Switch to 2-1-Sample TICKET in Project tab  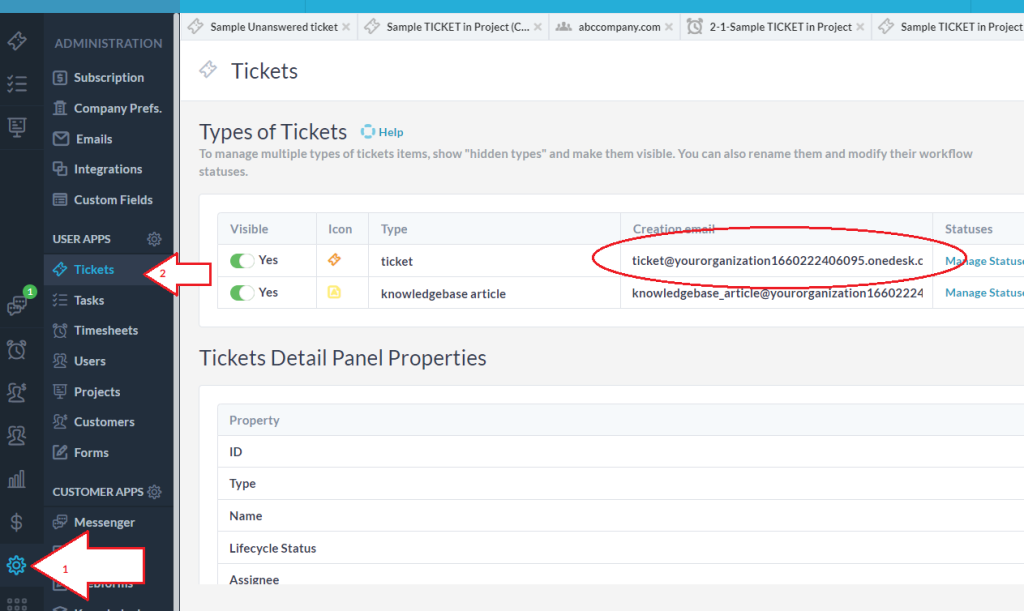pyautogui.click(x=778, y=27)
